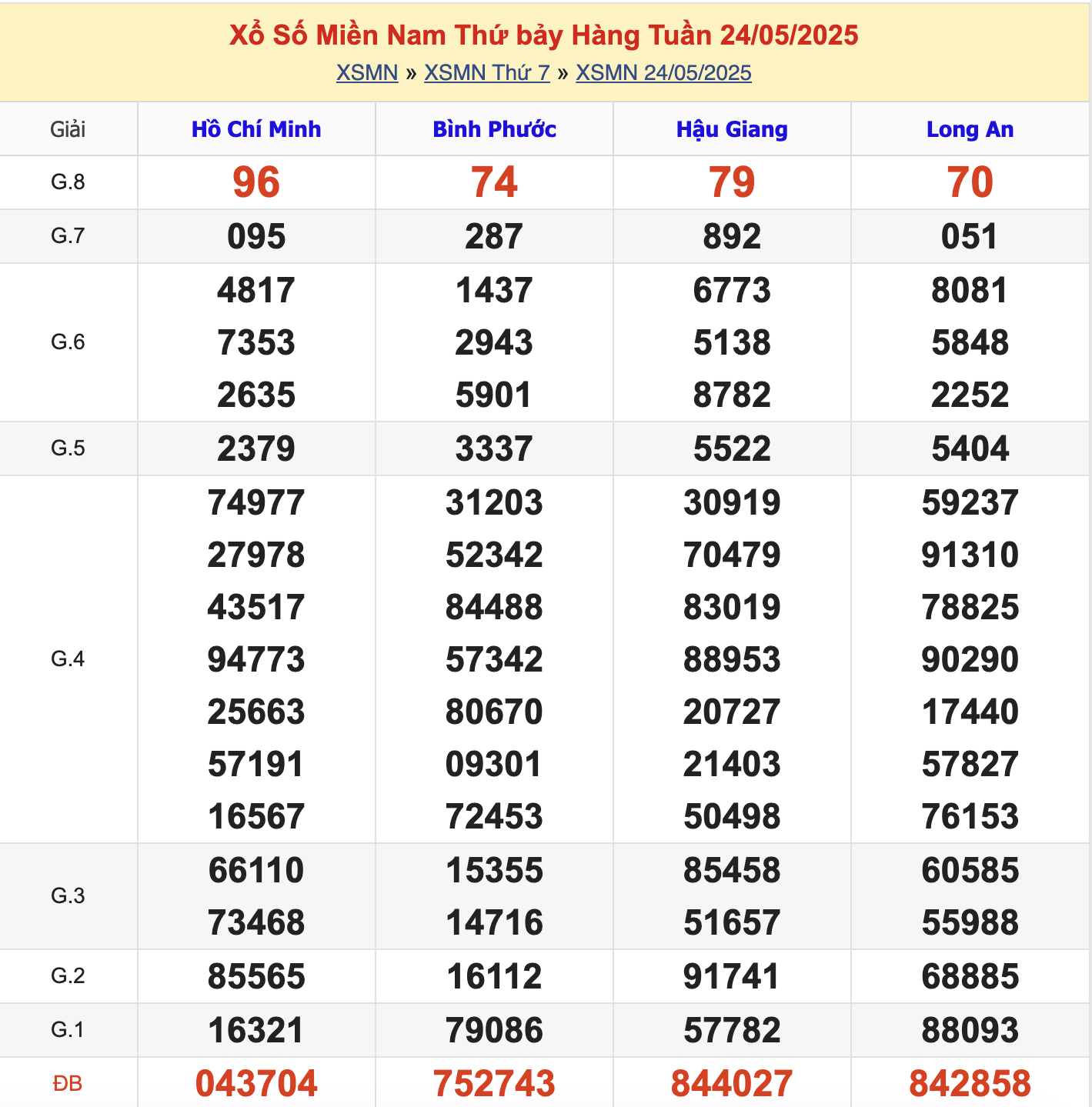
Task: Click the G.4 number 74977
Action: (x=256, y=502)
